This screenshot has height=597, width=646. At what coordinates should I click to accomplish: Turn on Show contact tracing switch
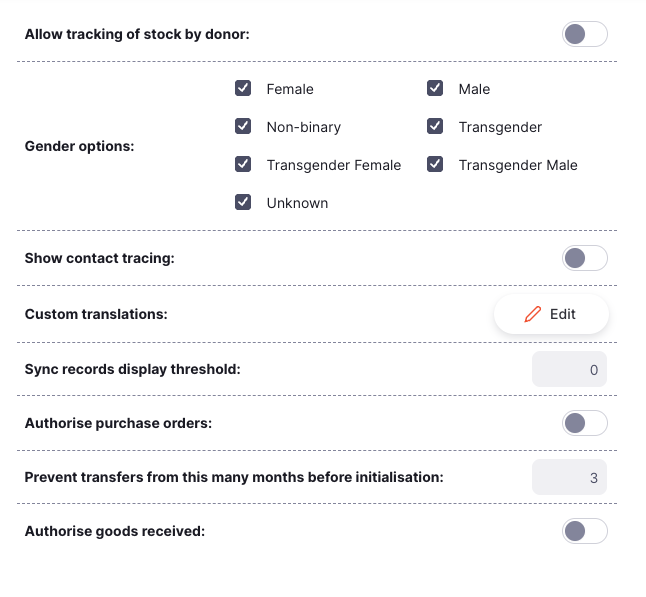(x=584, y=259)
